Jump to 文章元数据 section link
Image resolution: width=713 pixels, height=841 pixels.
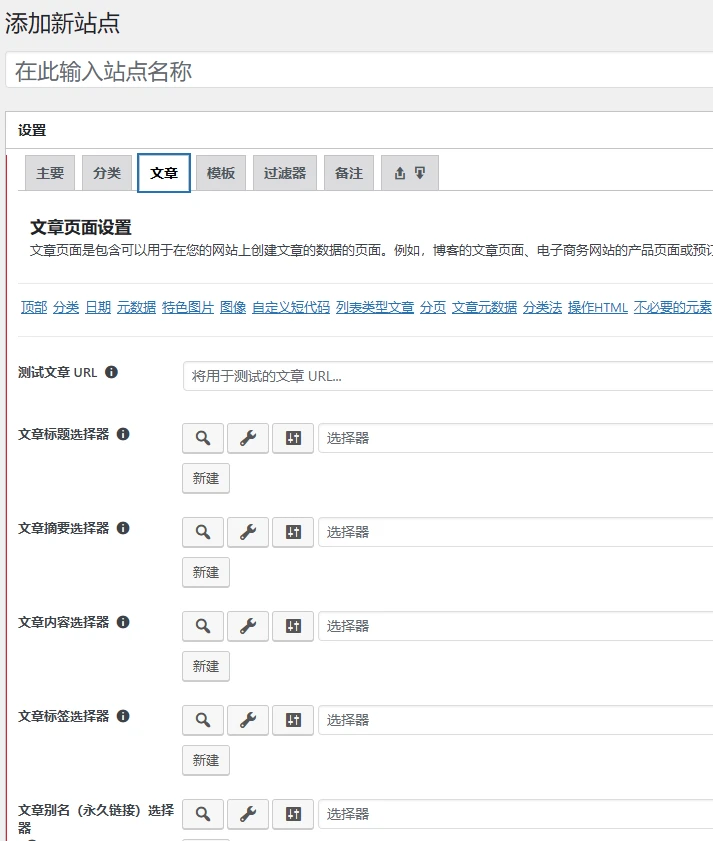pos(484,307)
